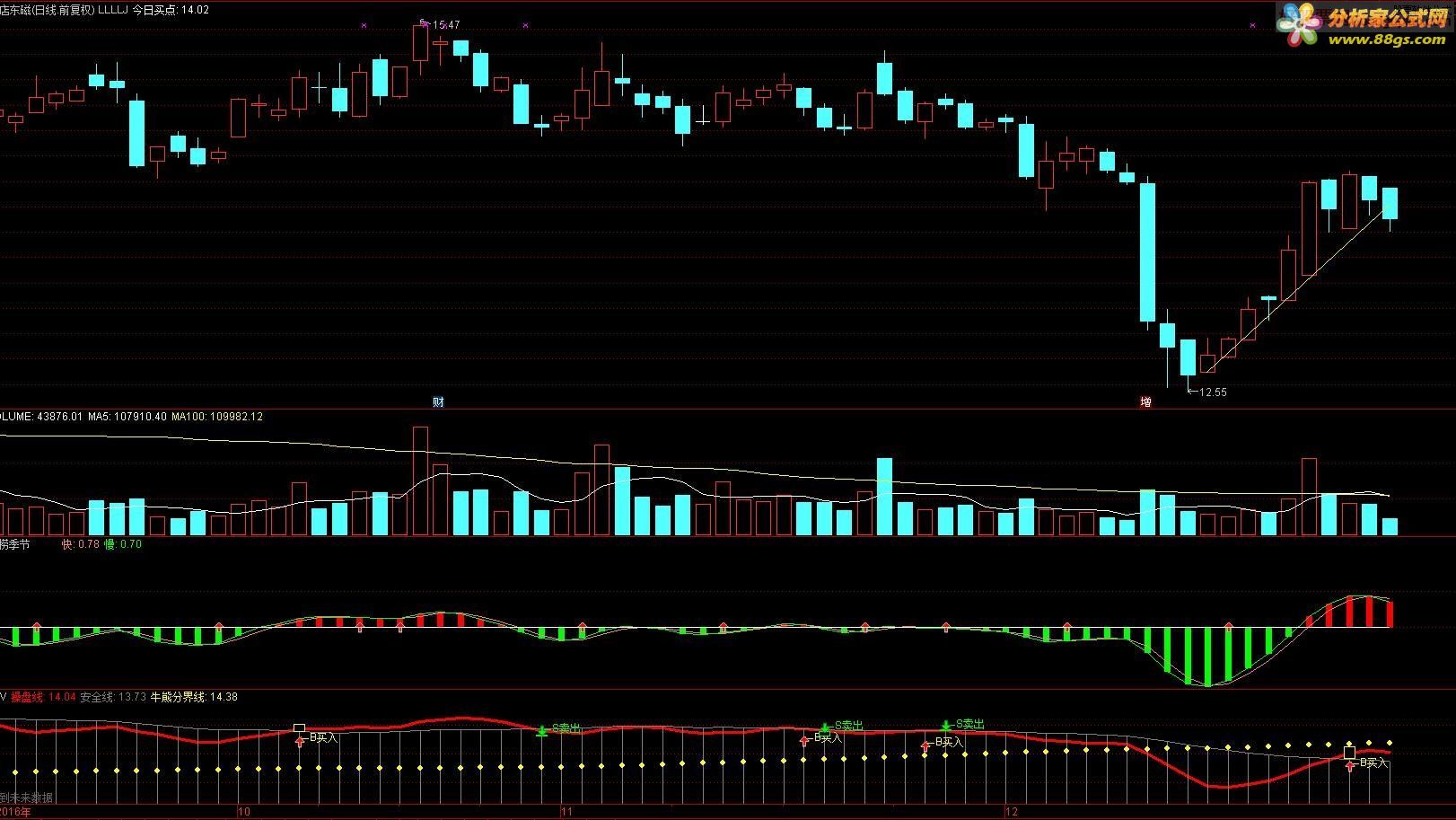Viewport: 1456px width, 820px height.
Task: Click the earliest green 'S卖出' sell arrow
Action: pyautogui.click(x=541, y=731)
